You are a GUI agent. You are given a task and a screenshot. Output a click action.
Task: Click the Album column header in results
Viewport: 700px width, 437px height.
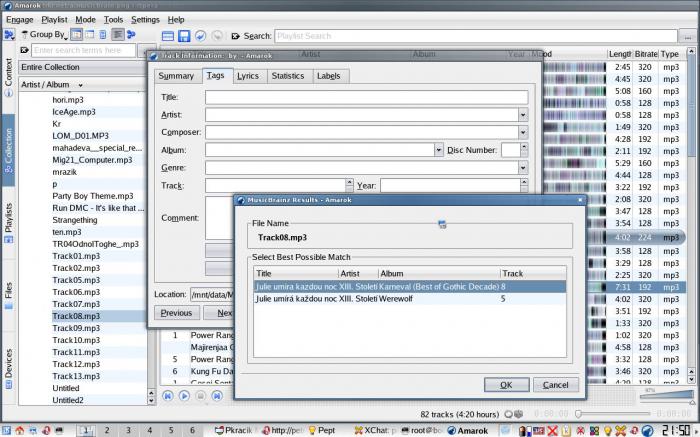438,274
